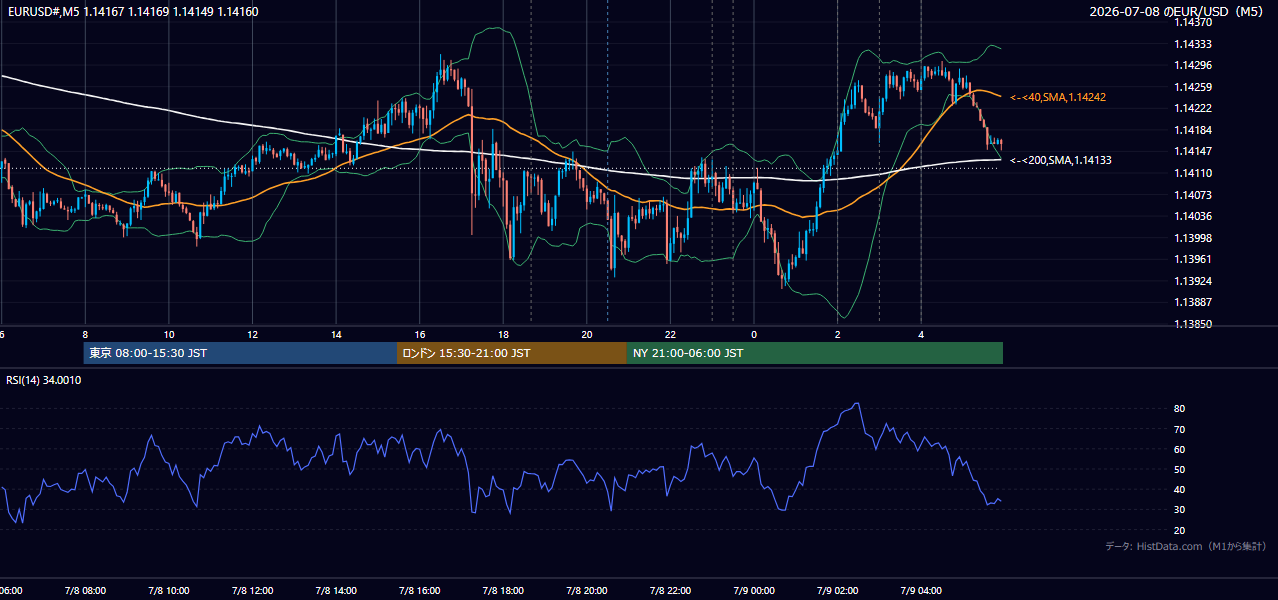Image resolution: width=1278 pixels, height=600 pixels.
Task: Click RSI scale value 70
Action: point(1179,429)
